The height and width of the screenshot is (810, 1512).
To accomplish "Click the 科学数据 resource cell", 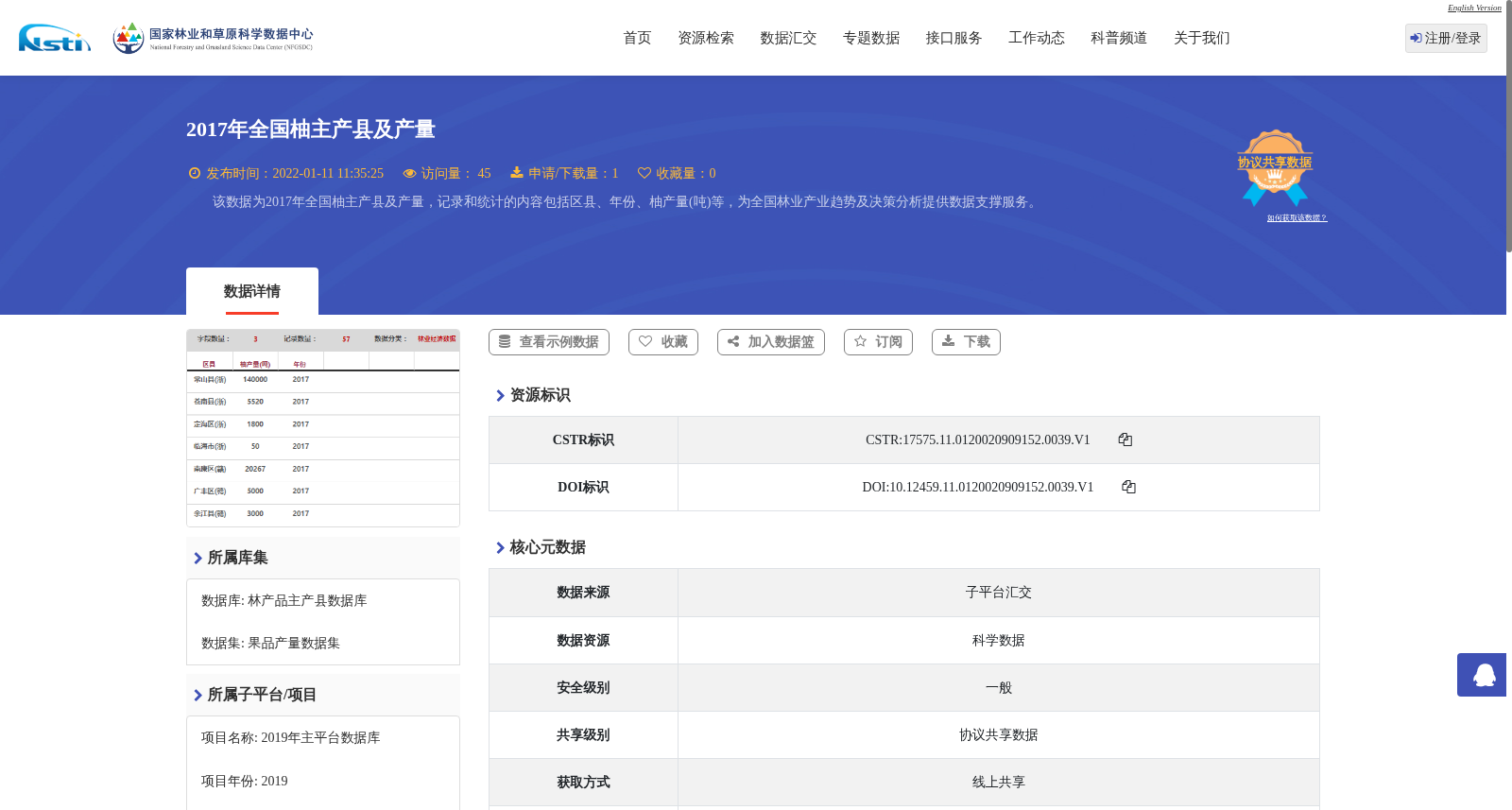I will [999, 641].
